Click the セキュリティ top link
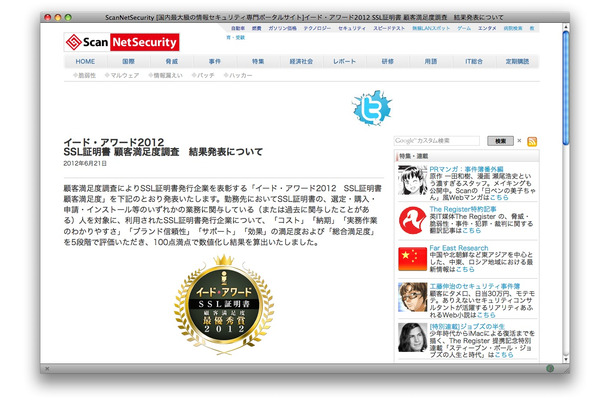Viewport: 610px width, 400px height. pyautogui.click(x=352, y=28)
